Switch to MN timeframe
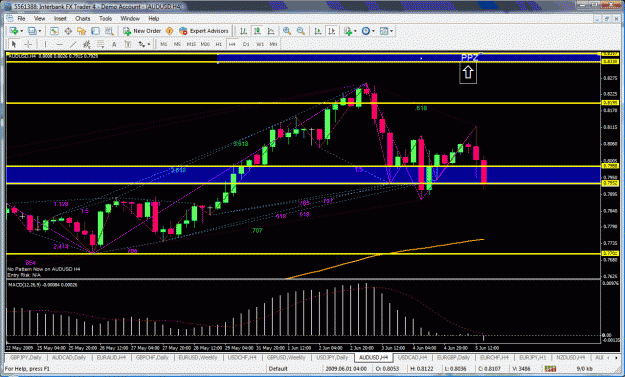The width and height of the screenshot is (625, 377). coord(273,44)
